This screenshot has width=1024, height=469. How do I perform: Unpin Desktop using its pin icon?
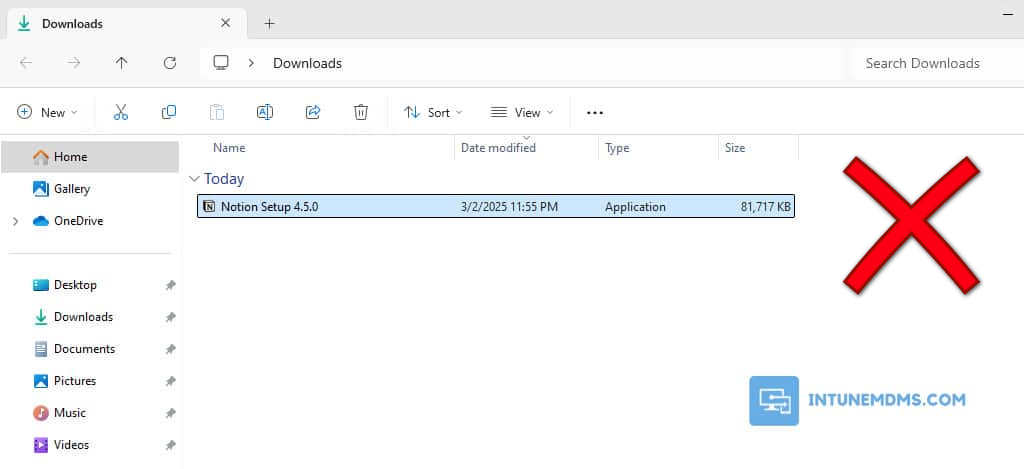170,285
